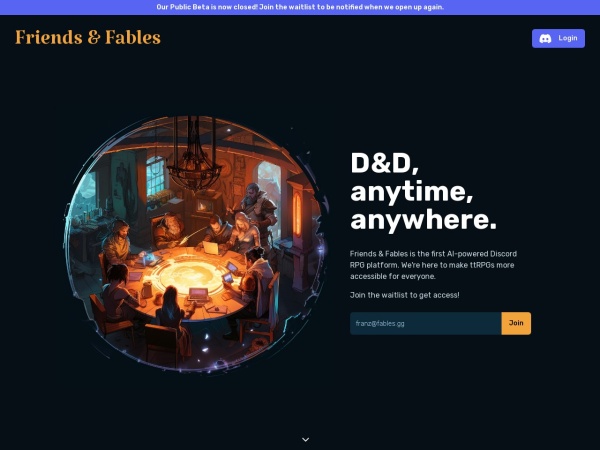Click the ampersand in the Friends & Fables logo
The image size is (600, 450).
[93, 38]
